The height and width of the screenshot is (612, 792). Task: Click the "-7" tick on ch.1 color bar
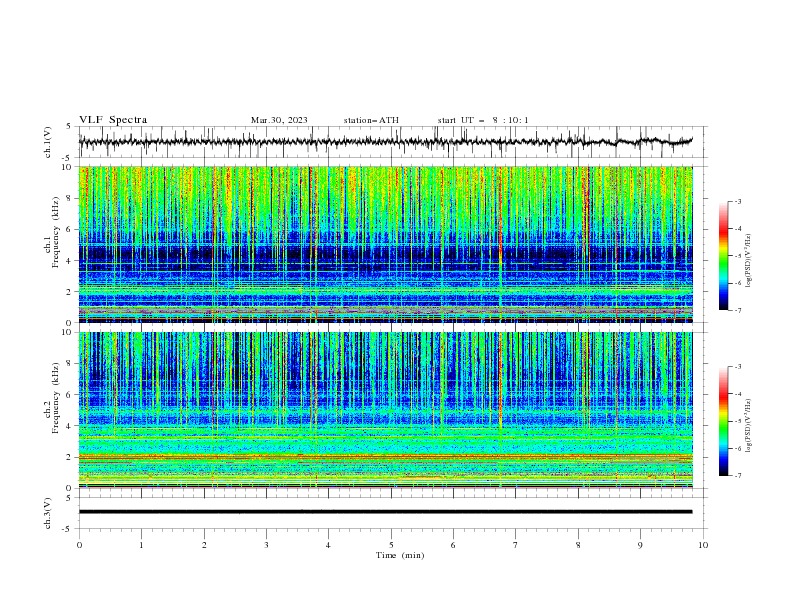tap(737, 310)
